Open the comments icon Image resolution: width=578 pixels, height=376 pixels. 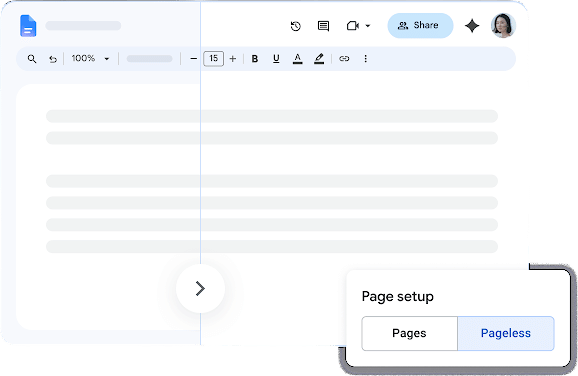coord(323,26)
